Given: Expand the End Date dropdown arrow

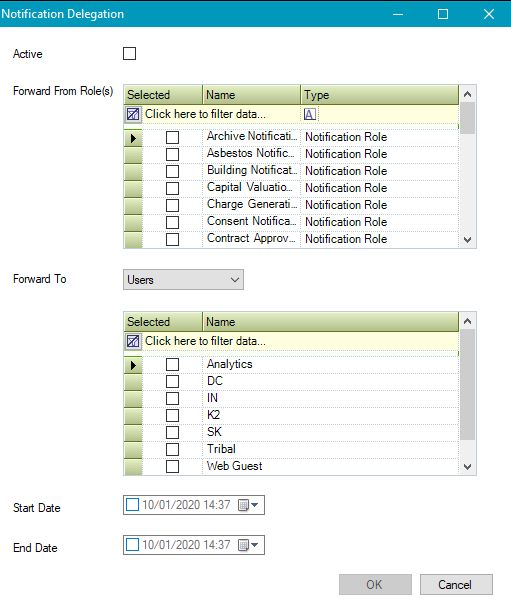Looking at the screenshot, I should [255, 545].
